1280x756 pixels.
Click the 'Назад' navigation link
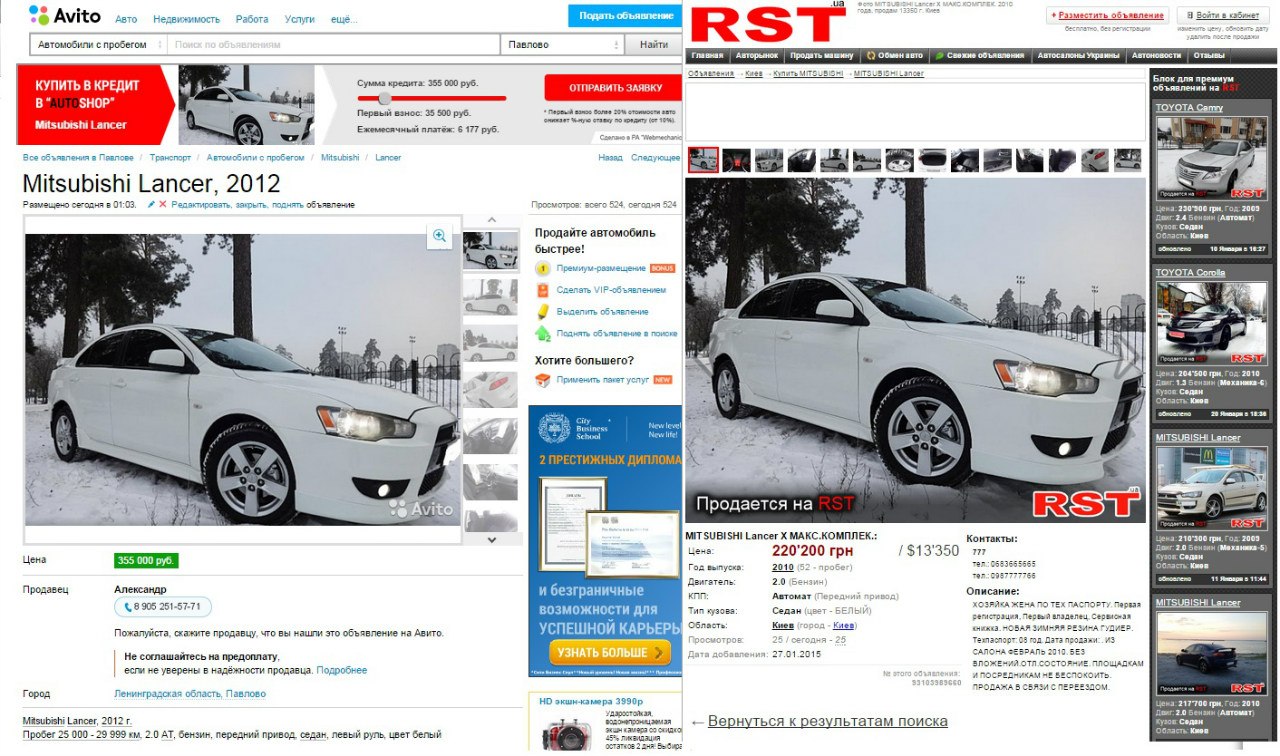(x=610, y=158)
